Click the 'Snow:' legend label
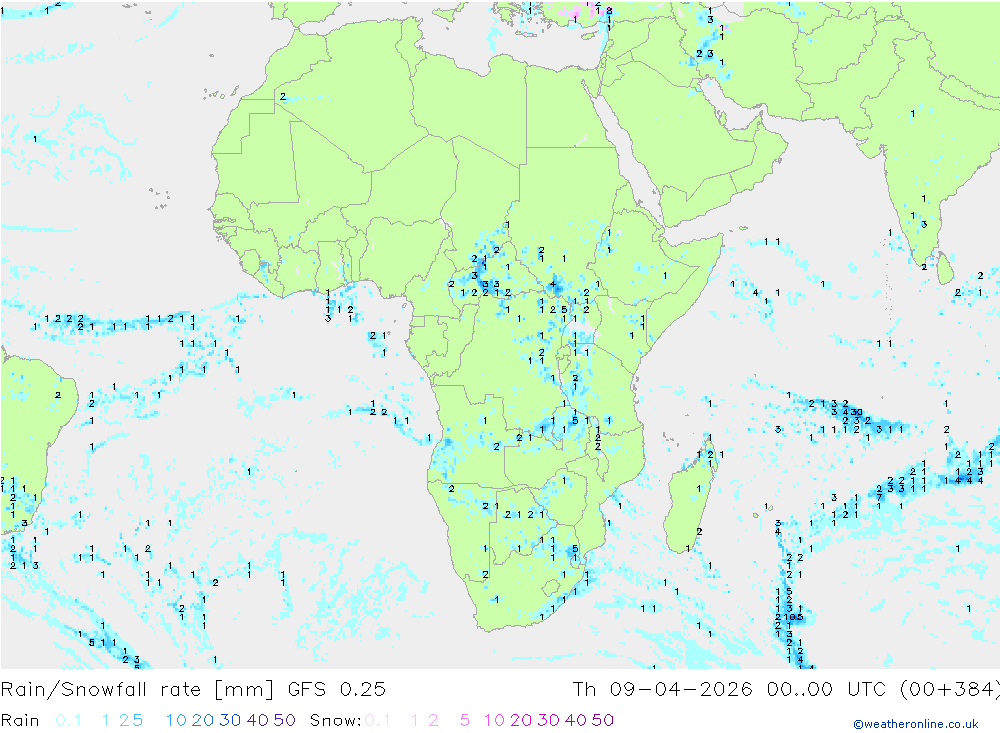Image resolution: width=1000 pixels, height=733 pixels. pyautogui.click(x=335, y=720)
